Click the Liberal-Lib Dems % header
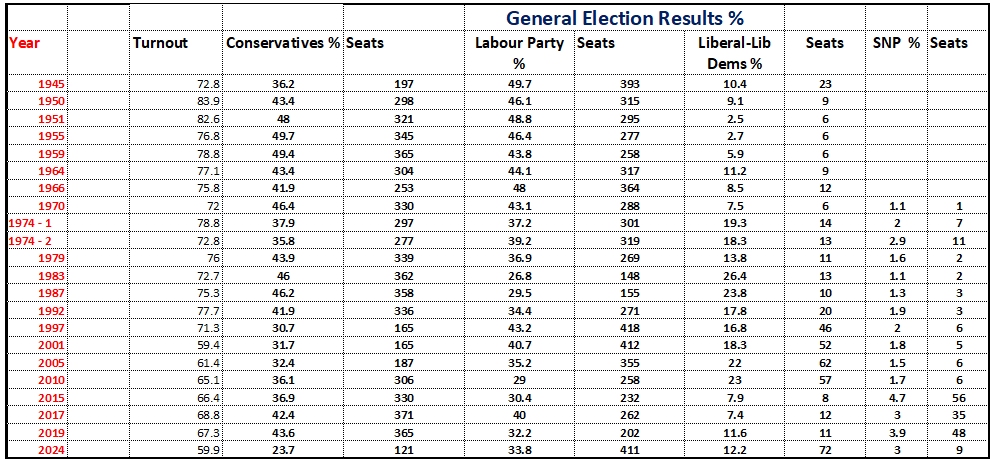Screen dimensions: 990x460 [x=732, y=53]
